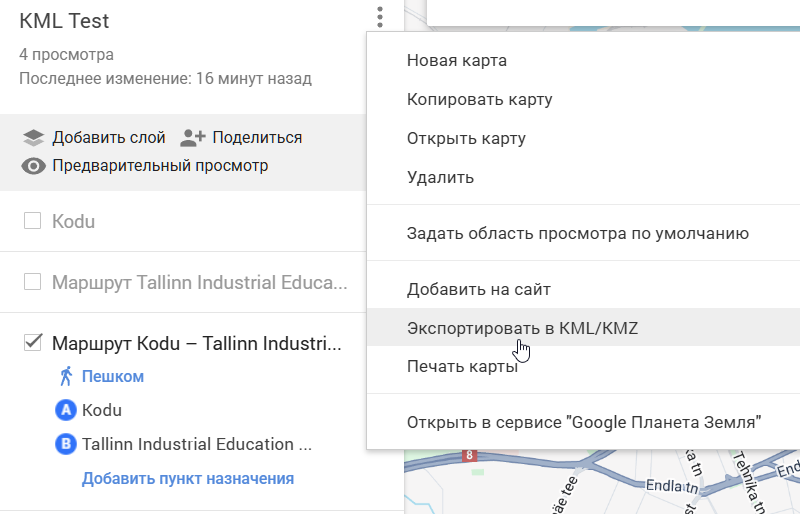Select Удалить from the map menu
The height and width of the screenshot is (514, 800).
pos(440,178)
